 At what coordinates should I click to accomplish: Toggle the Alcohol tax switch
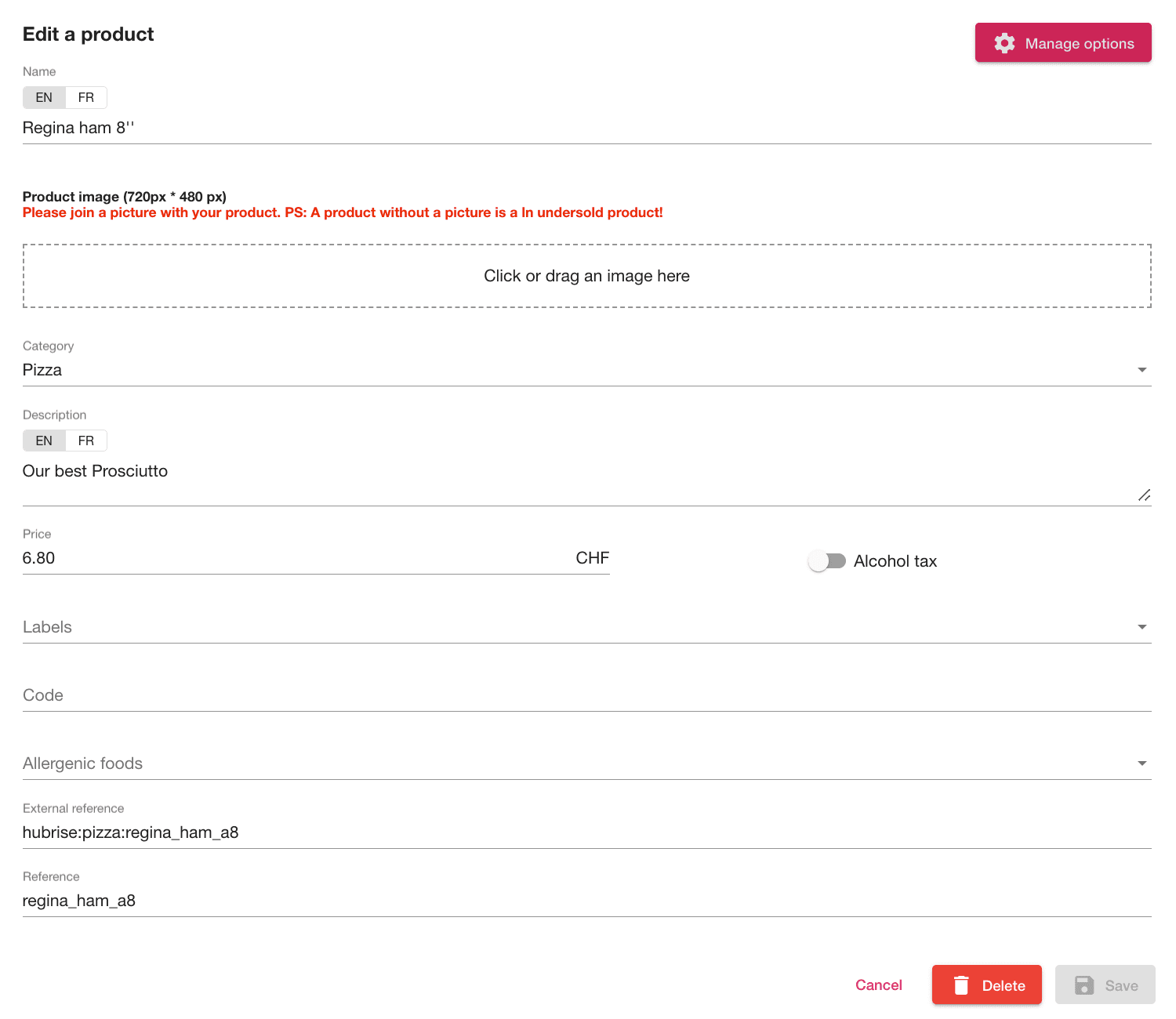pos(826,561)
